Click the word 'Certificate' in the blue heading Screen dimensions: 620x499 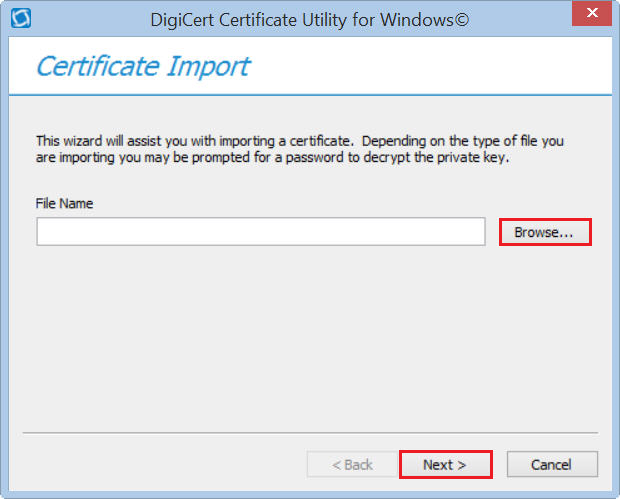point(97,67)
